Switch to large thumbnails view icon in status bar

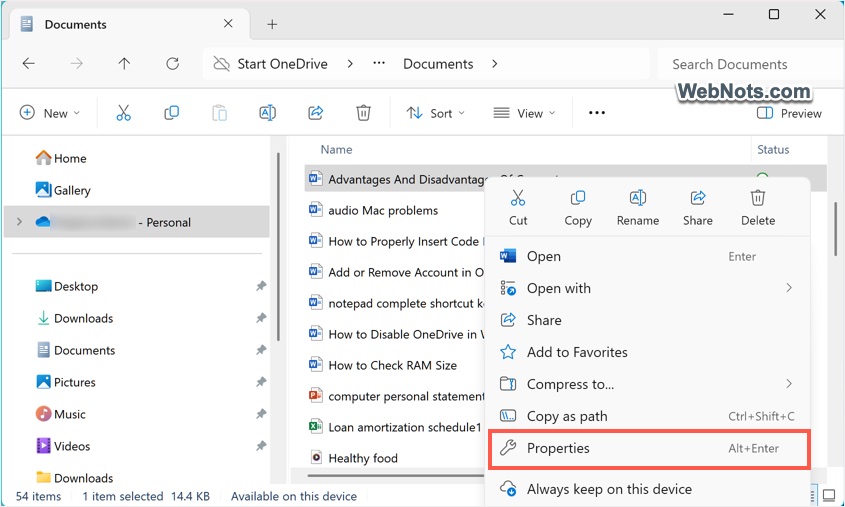[x=829, y=496]
